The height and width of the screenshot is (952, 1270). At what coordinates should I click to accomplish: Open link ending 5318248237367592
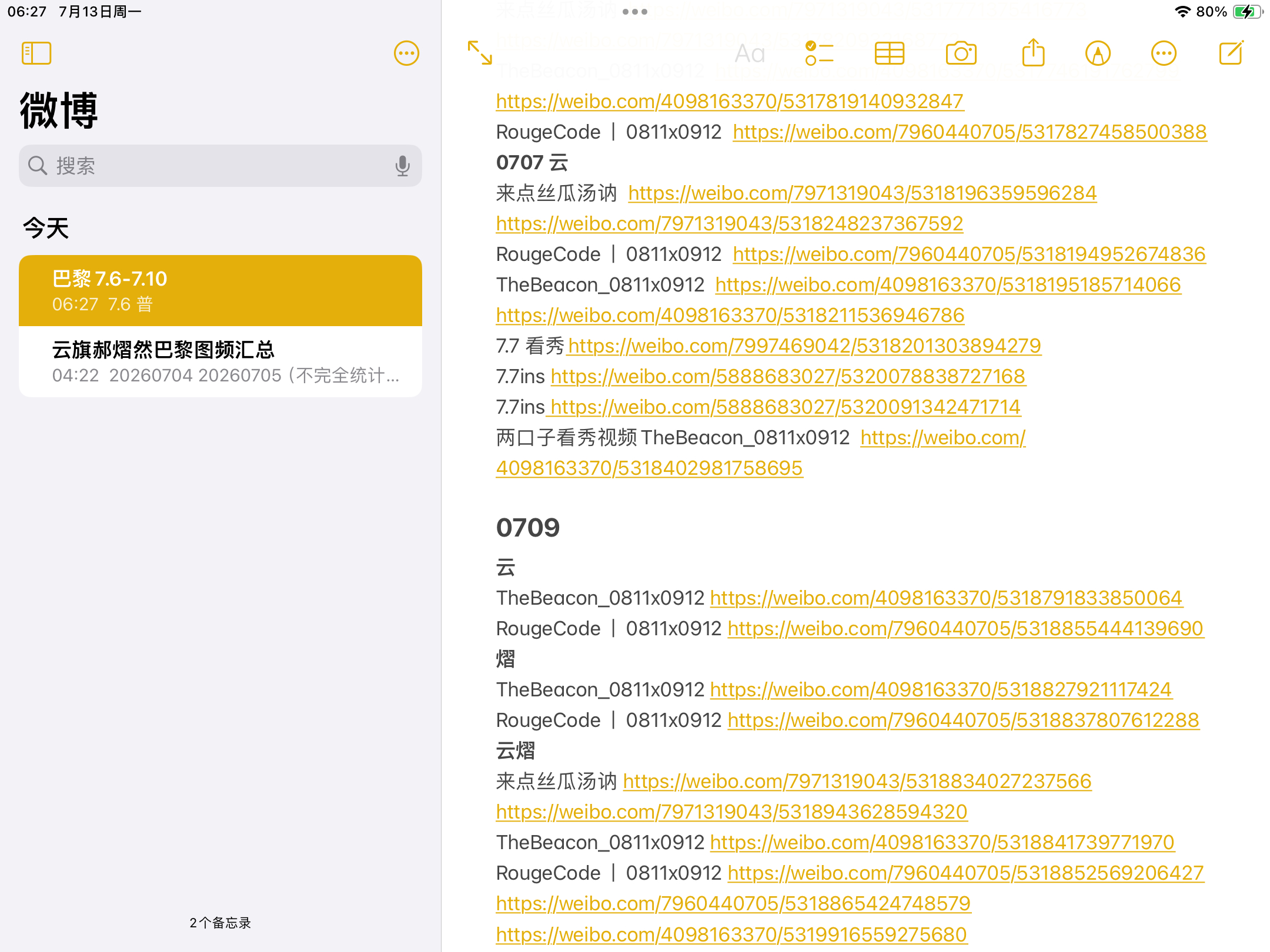click(730, 224)
